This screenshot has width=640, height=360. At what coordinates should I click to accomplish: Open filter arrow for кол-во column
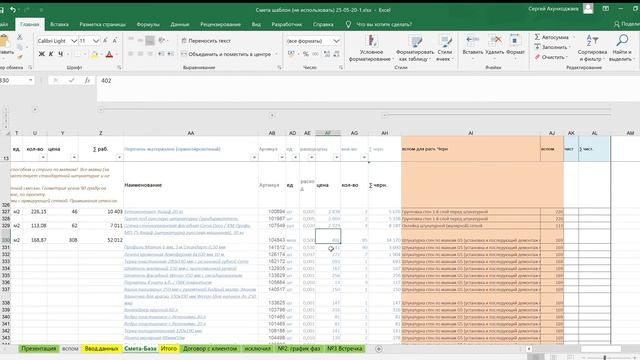click(x=43, y=157)
